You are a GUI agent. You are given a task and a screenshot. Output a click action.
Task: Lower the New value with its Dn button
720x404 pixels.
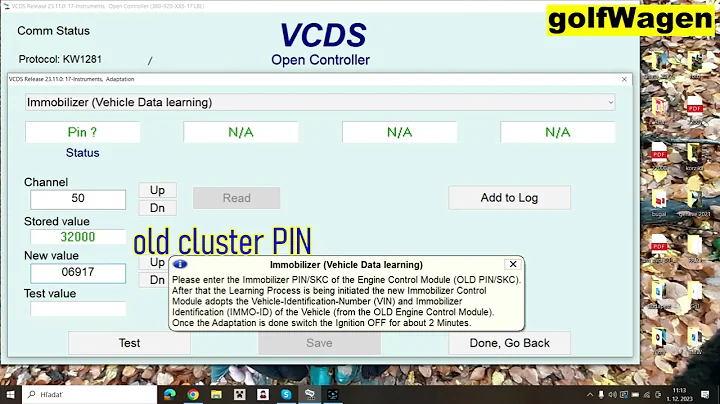coord(156,280)
